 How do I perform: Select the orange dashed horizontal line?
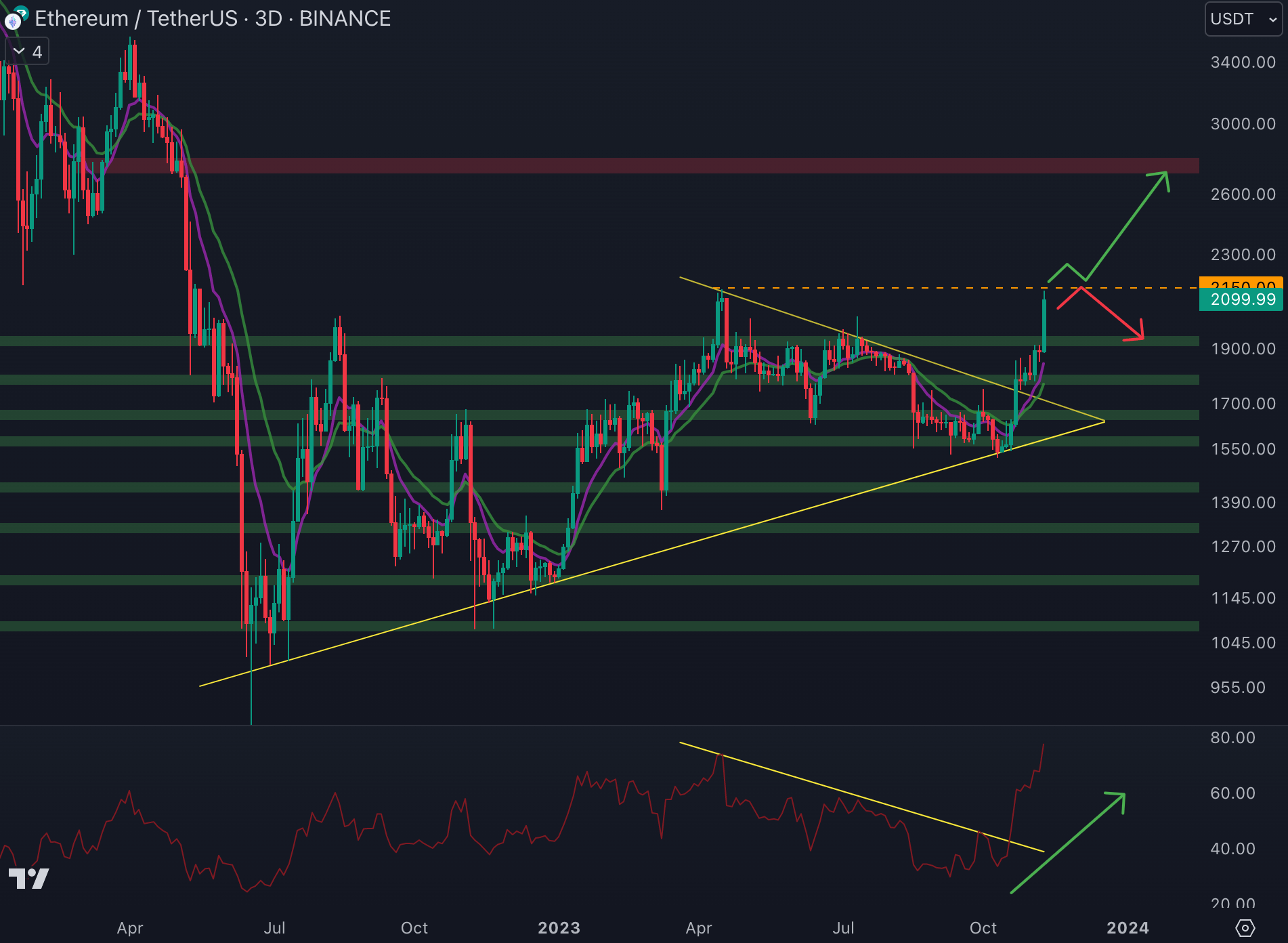click(x=880, y=288)
